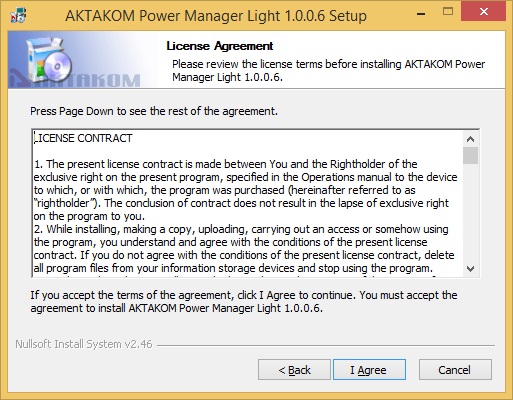
Task: Click the license text scroll-down arrow
Action: (x=470, y=268)
